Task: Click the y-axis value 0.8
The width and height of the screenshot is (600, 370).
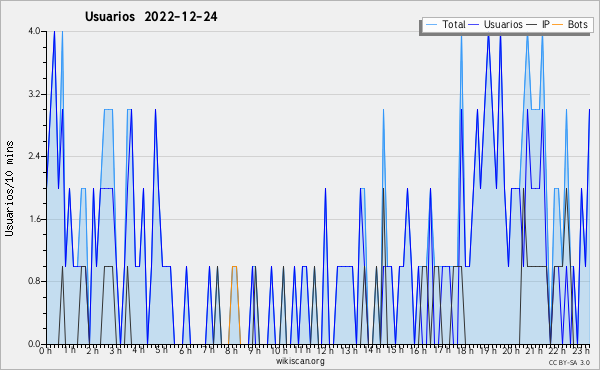Action: 34,281
